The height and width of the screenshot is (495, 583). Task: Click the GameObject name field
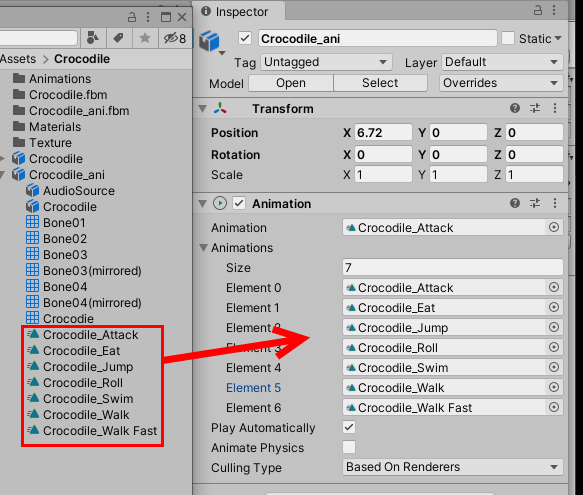click(x=377, y=38)
